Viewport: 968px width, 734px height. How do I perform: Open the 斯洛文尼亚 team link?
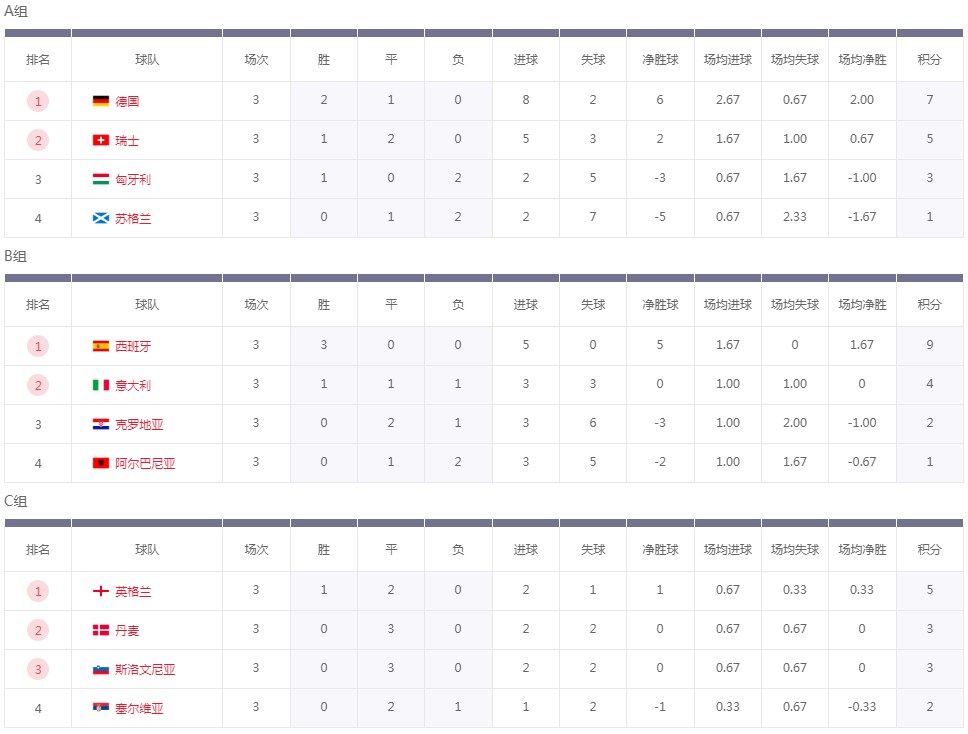click(145, 669)
